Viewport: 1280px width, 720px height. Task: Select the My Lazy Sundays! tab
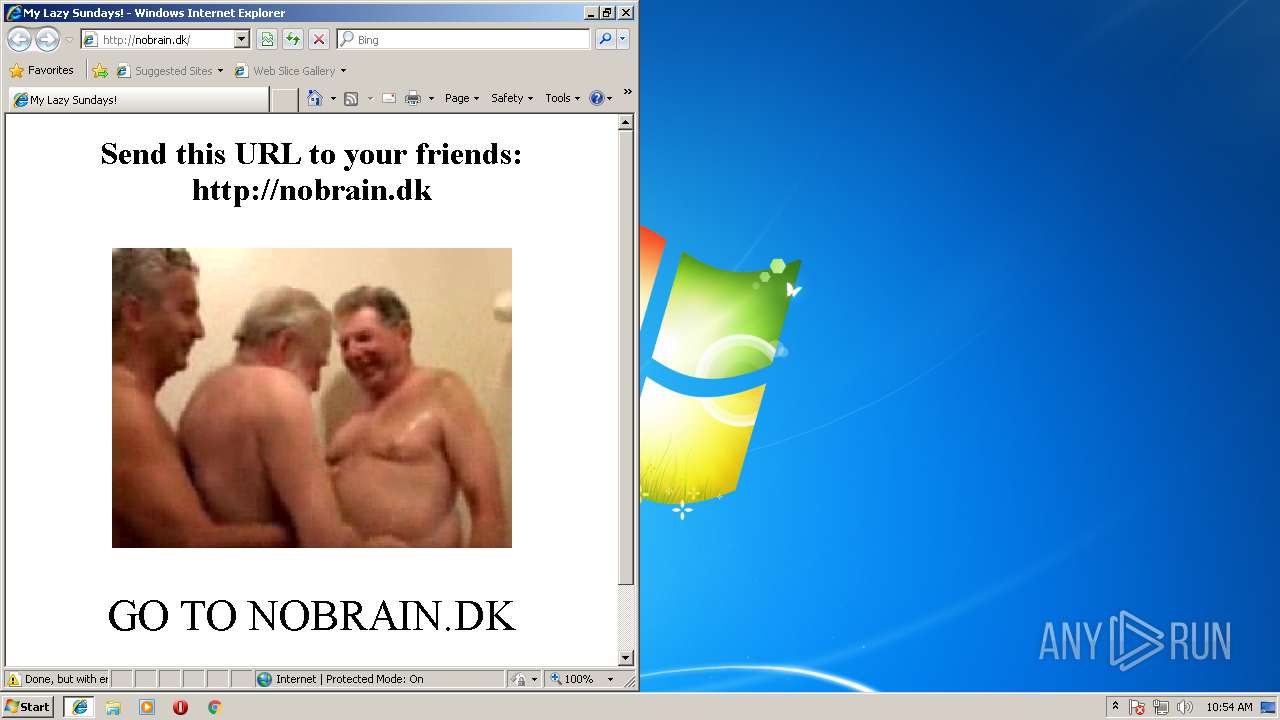[x=139, y=100]
